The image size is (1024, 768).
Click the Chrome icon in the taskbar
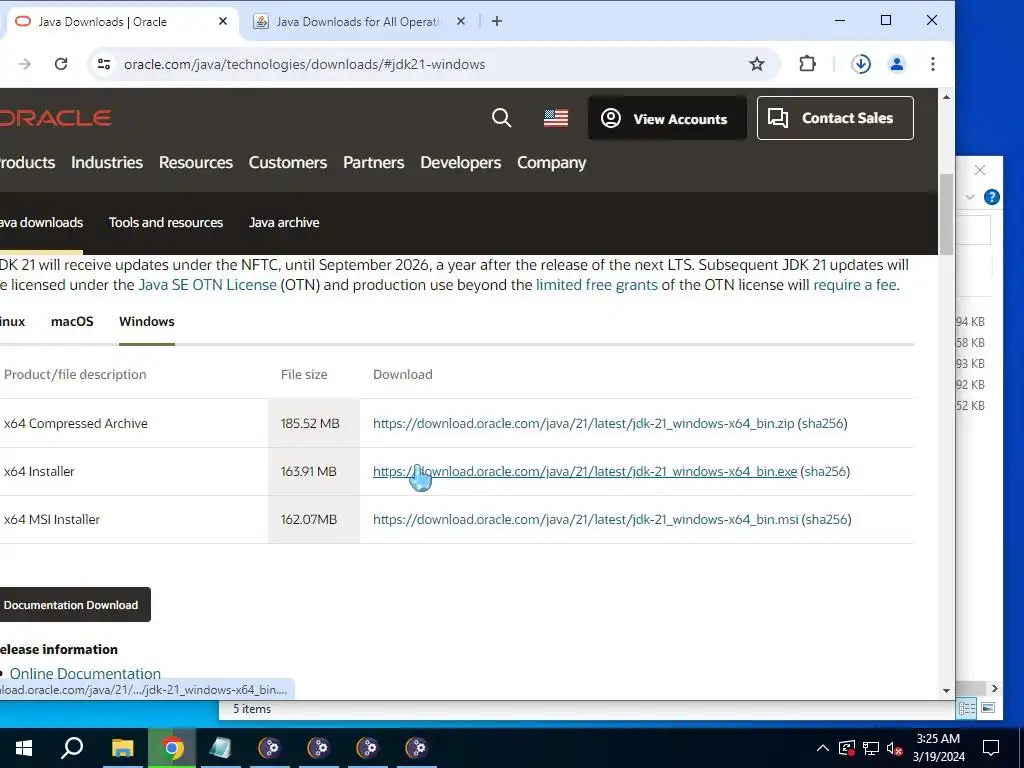[x=172, y=748]
